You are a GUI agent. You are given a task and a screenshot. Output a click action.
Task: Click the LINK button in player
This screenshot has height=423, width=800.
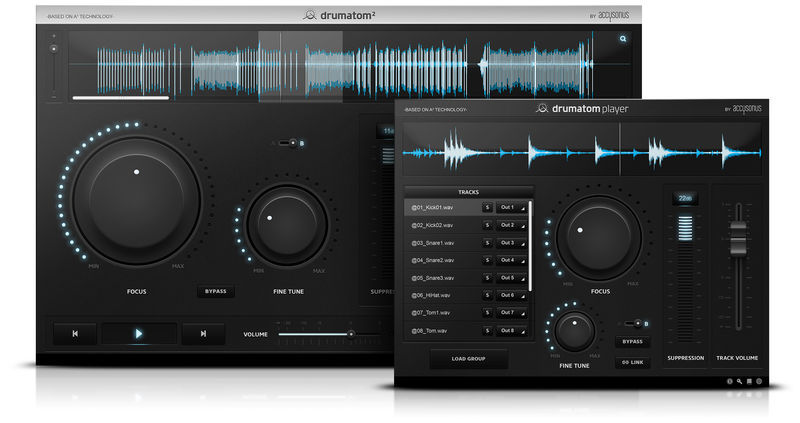[633, 362]
